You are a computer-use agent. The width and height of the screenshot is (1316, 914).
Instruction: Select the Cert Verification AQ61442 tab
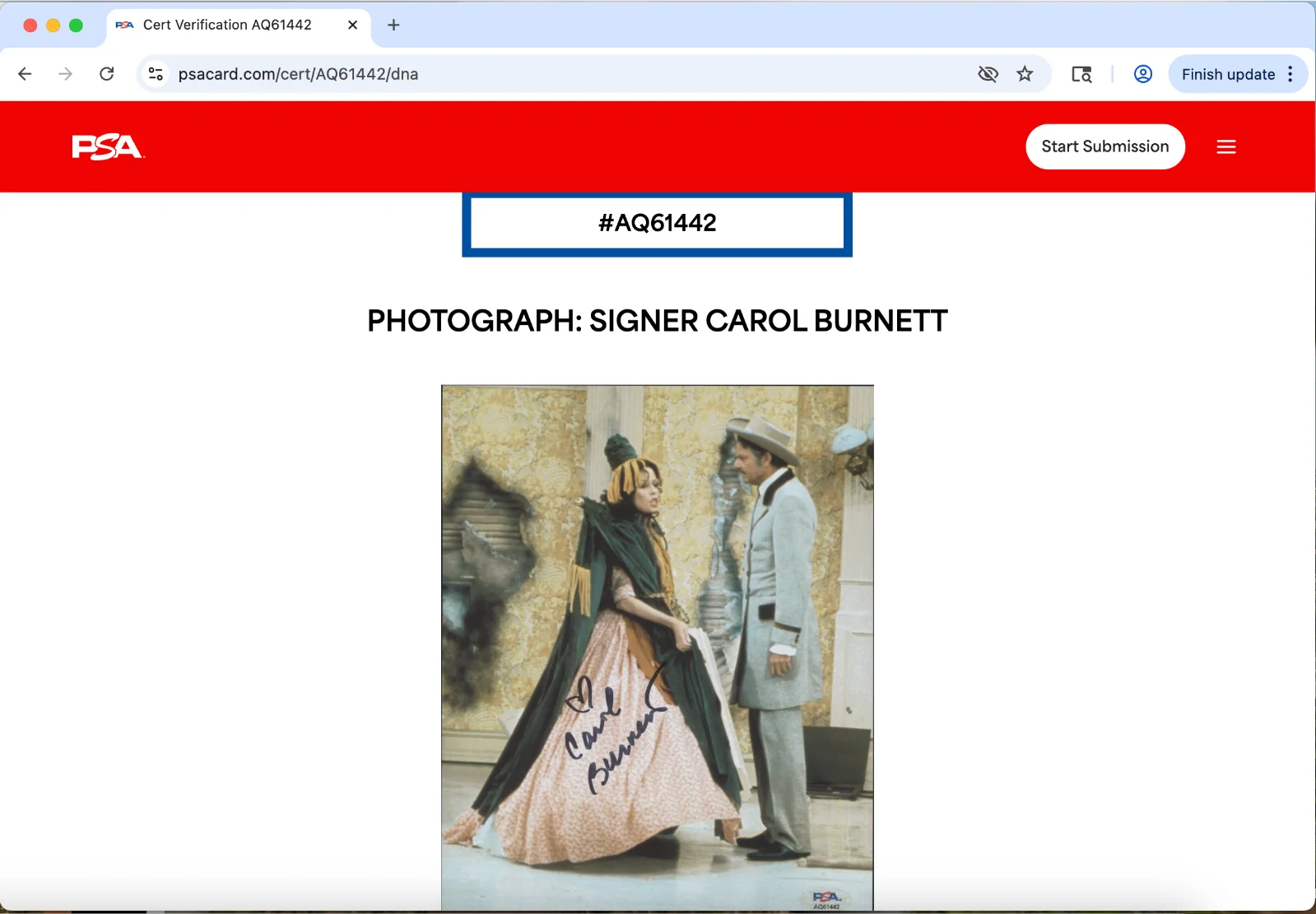point(239,26)
